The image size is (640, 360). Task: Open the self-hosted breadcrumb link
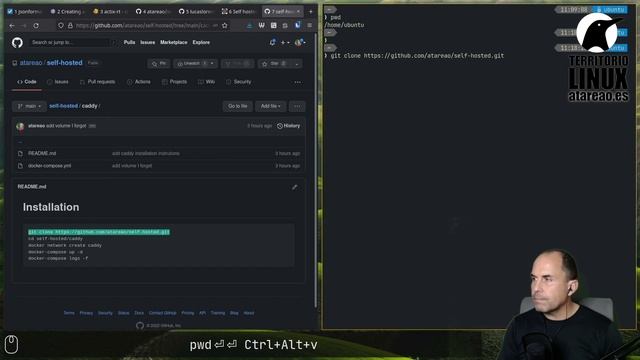click(x=63, y=106)
